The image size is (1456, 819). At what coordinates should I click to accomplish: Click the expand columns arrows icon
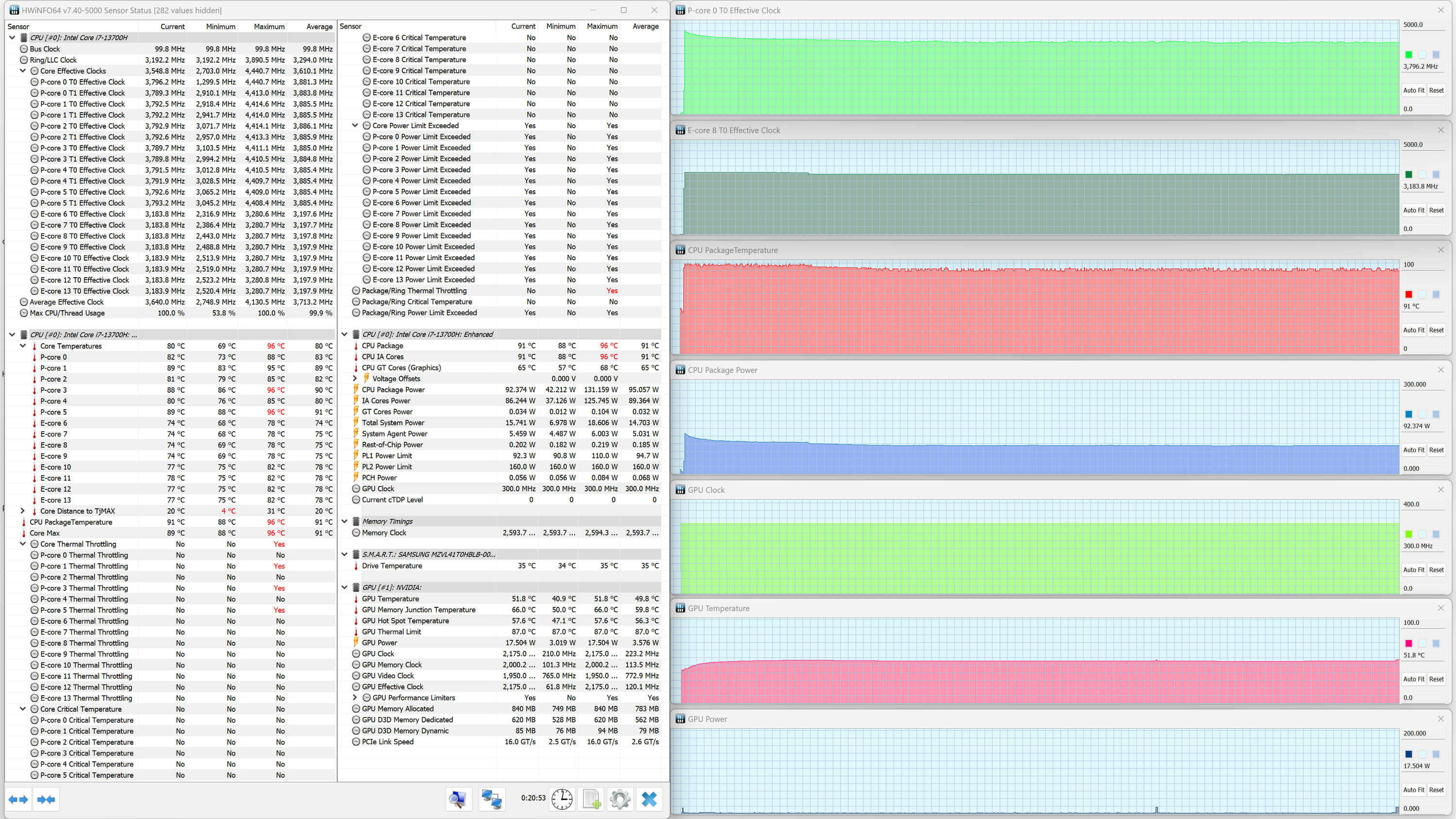point(18,799)
